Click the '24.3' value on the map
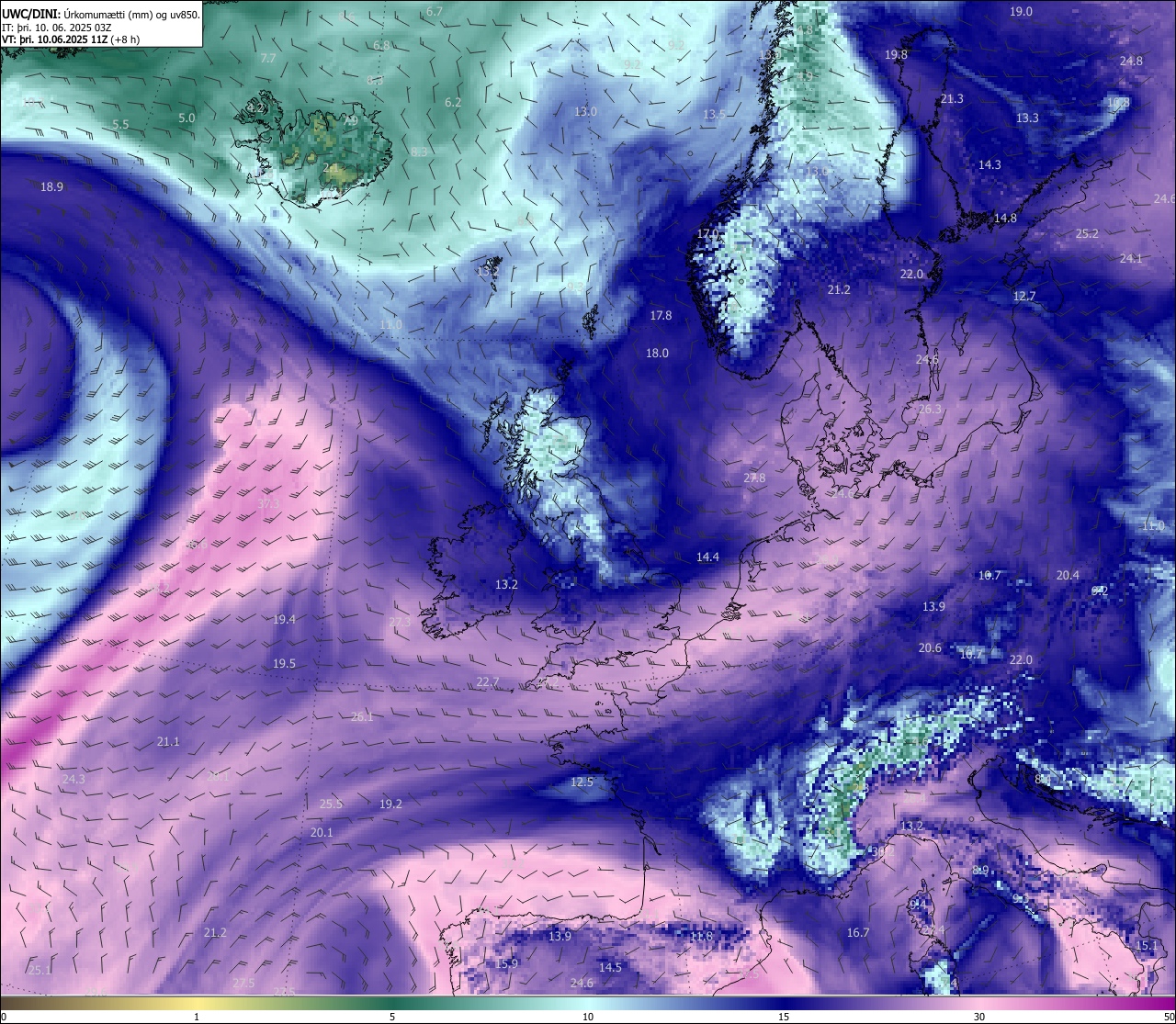This screenshot has height=1024, width=1176. [73, 779]
